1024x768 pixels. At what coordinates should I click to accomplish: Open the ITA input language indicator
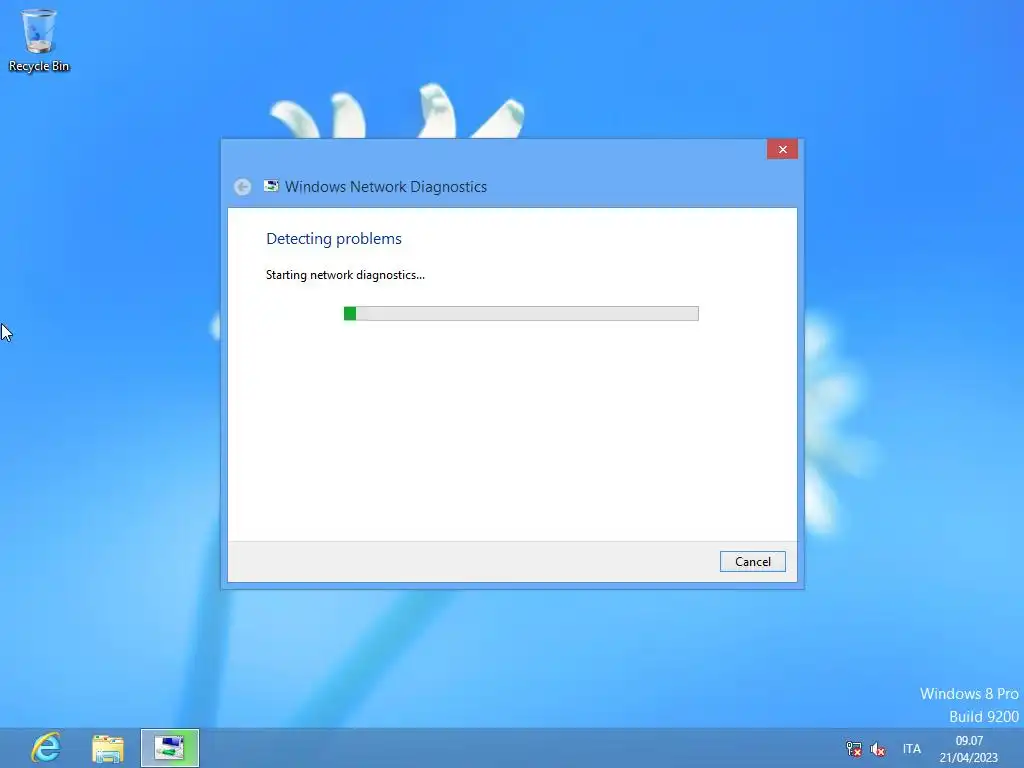[x=912, y=748]
